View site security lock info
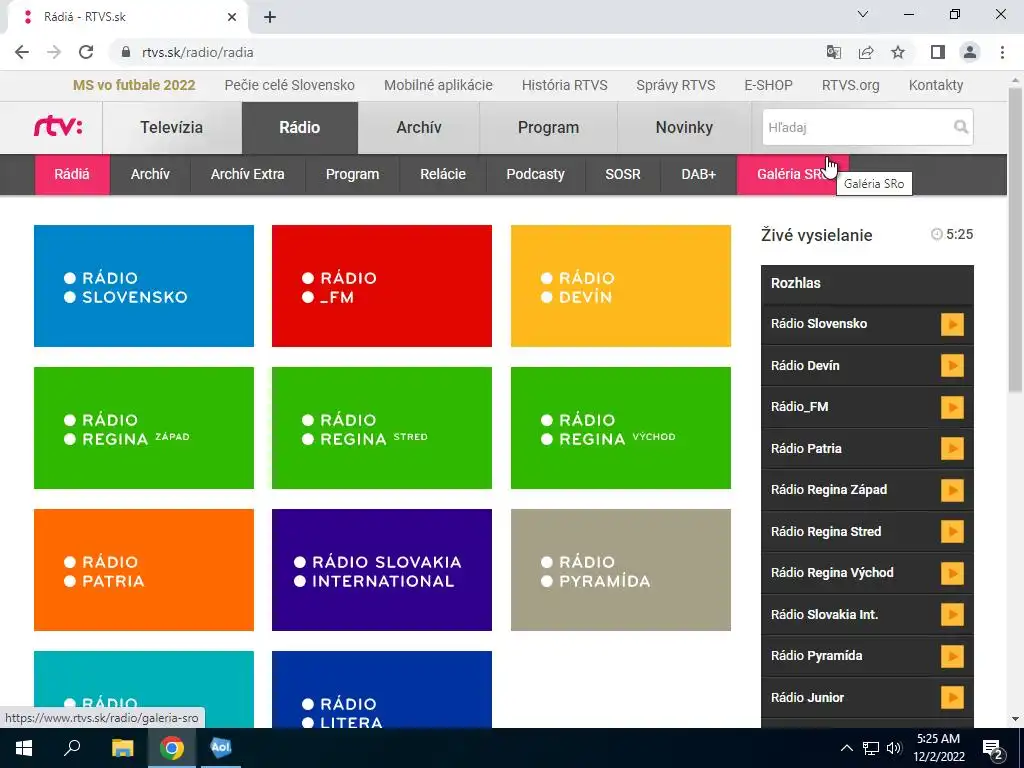Viewport: 1024px width, 768px height. click(x=126, y=52)
